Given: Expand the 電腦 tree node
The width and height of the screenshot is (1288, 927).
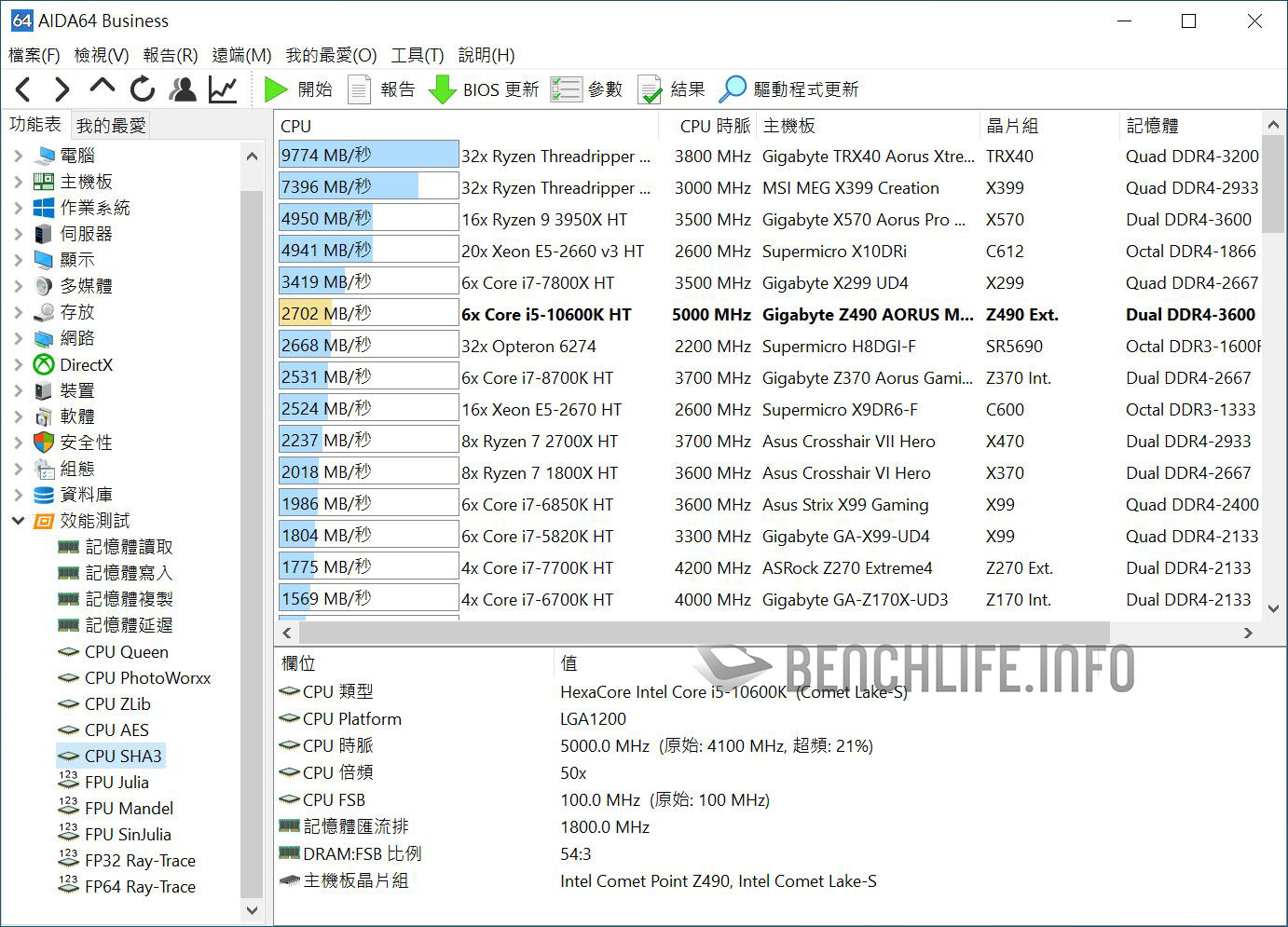Looking at the screenshot, I should click(x=19, y=156).
